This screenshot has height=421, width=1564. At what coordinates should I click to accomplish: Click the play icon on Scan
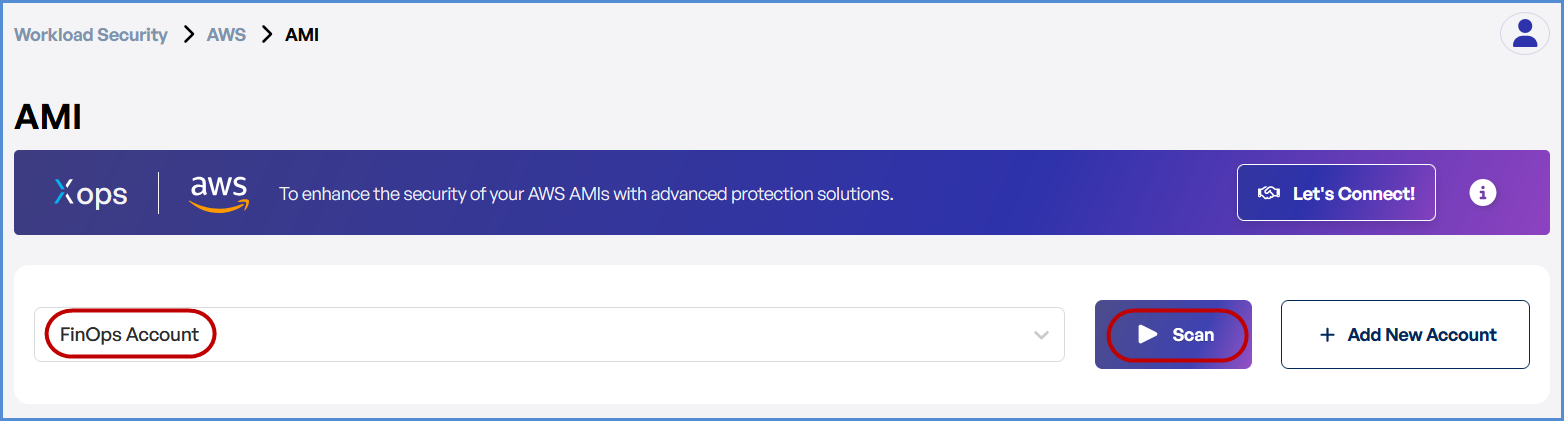1148,335
